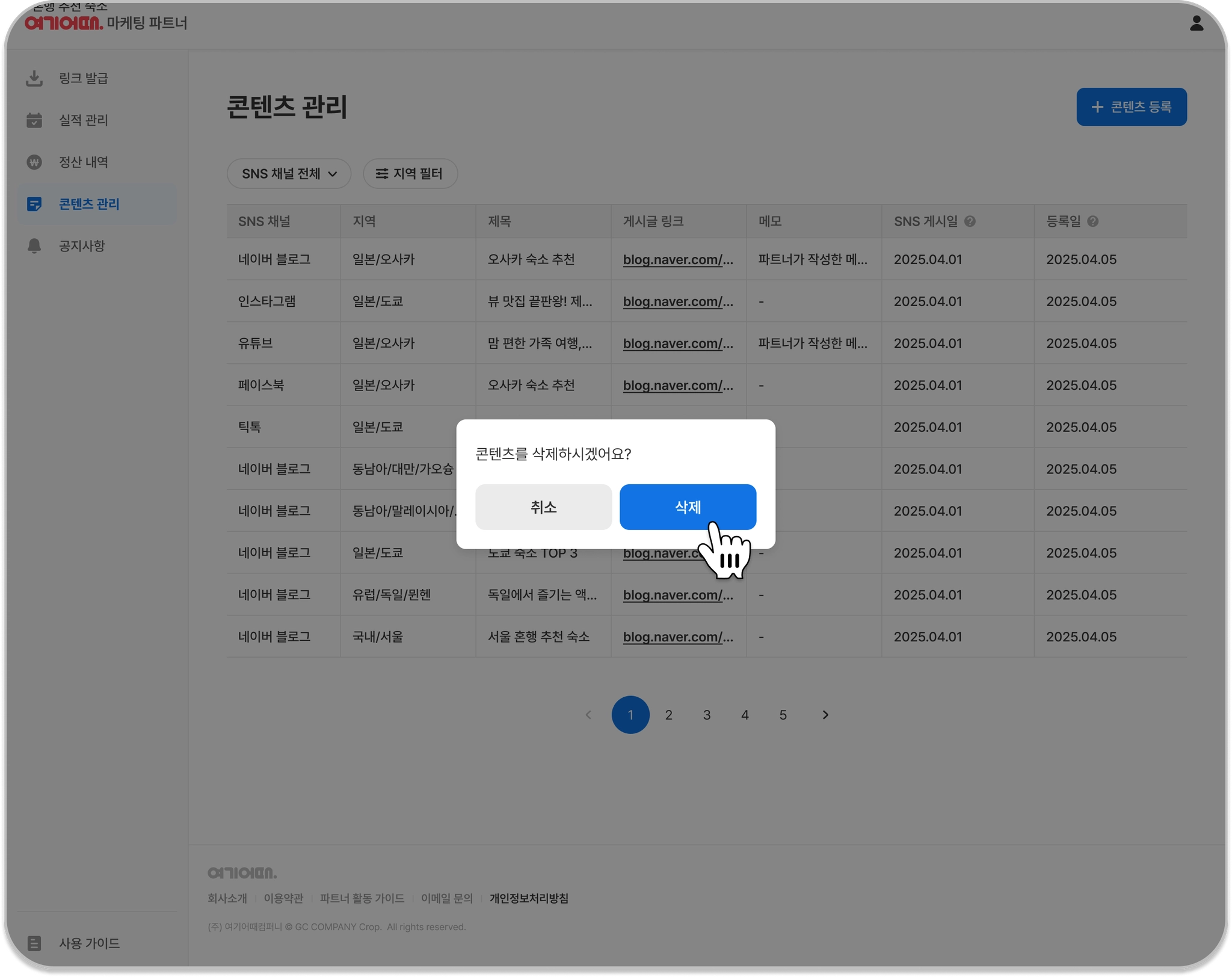Open the 지역 필터 filter button
Screen dimensions: 1232x977
[410, 174]
